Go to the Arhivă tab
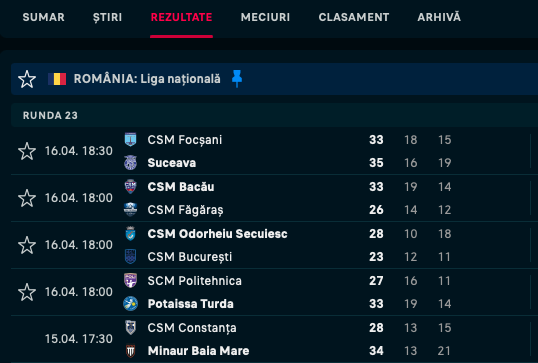Image resolution: width=538 pixels, height=363 pixels. tap(439, 17)
